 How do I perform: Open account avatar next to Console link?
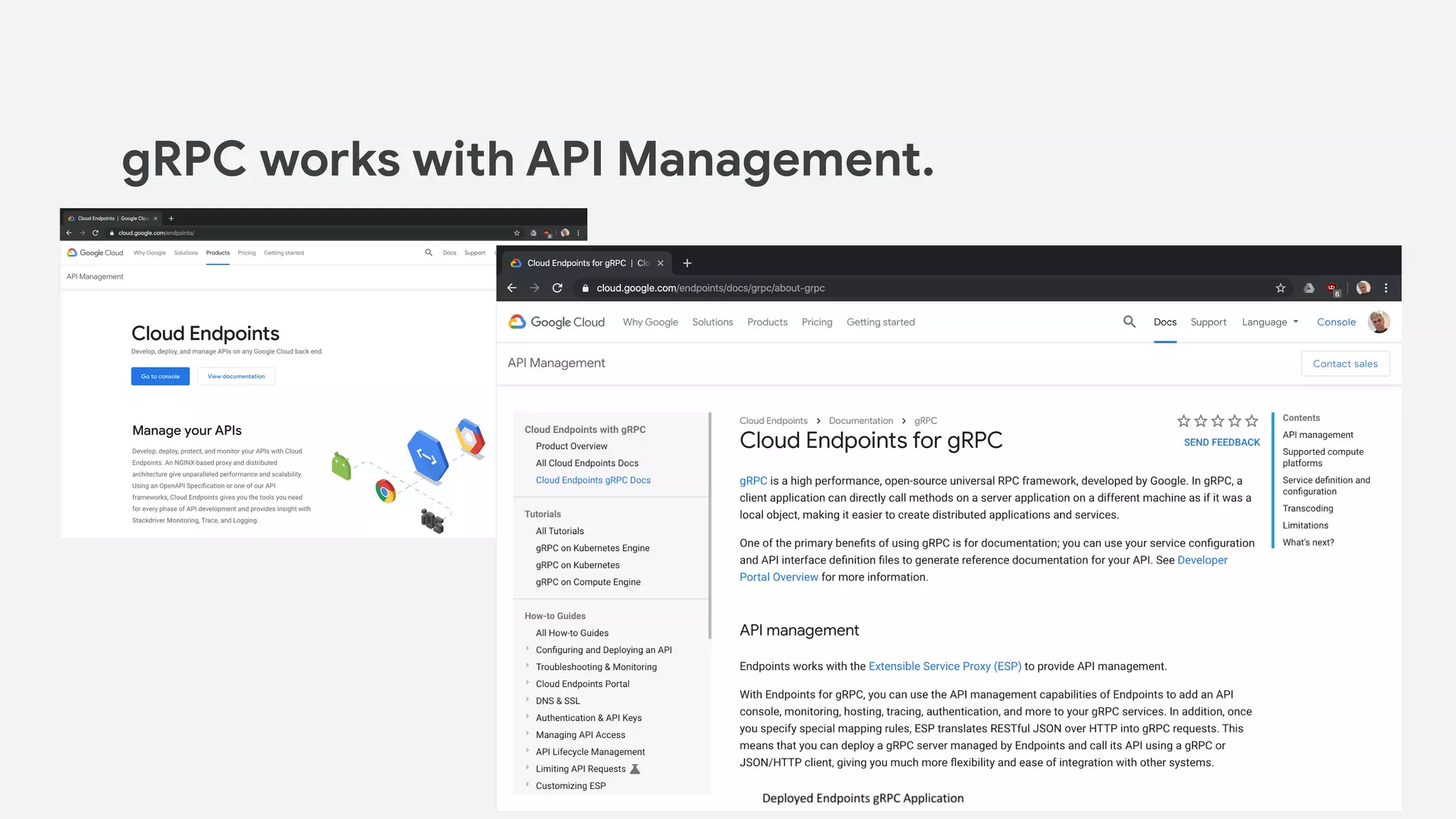[x=1379, y=322]
